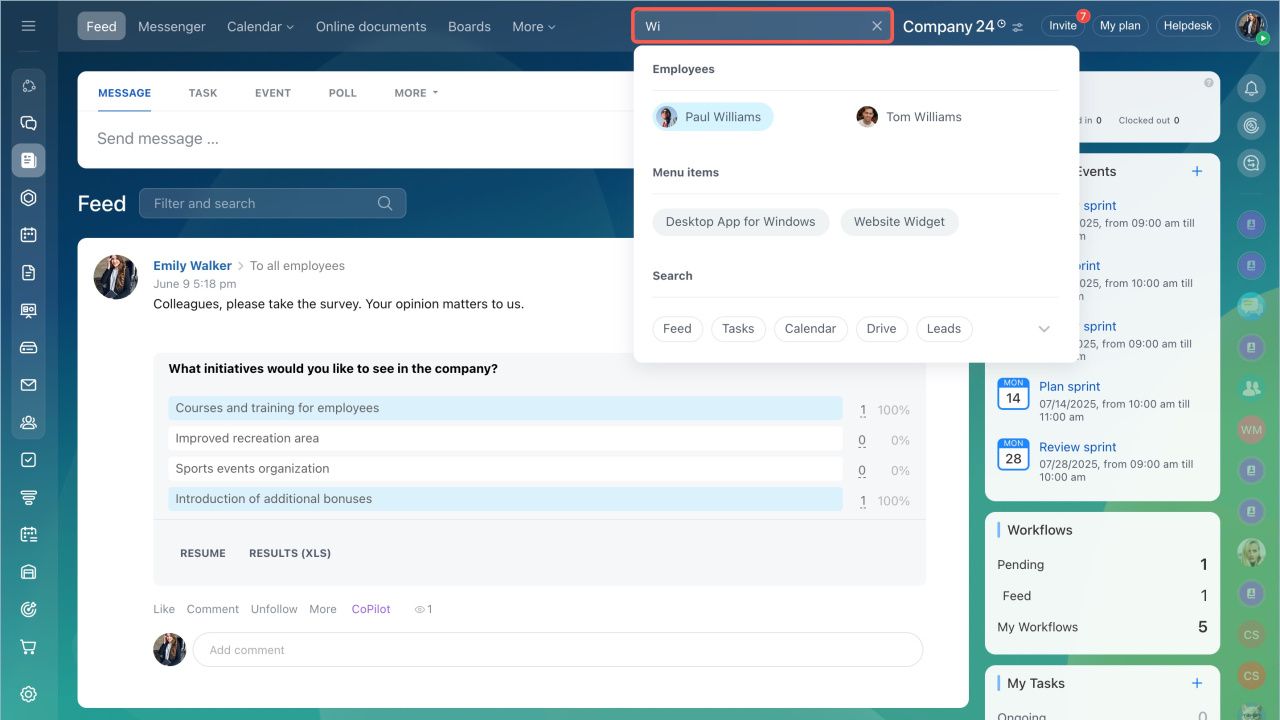This screenshot has width=1280, height=720.
Task: Open the Collabs icon in left sidebar
Action: pyautogui.click(x=28, y=86)
